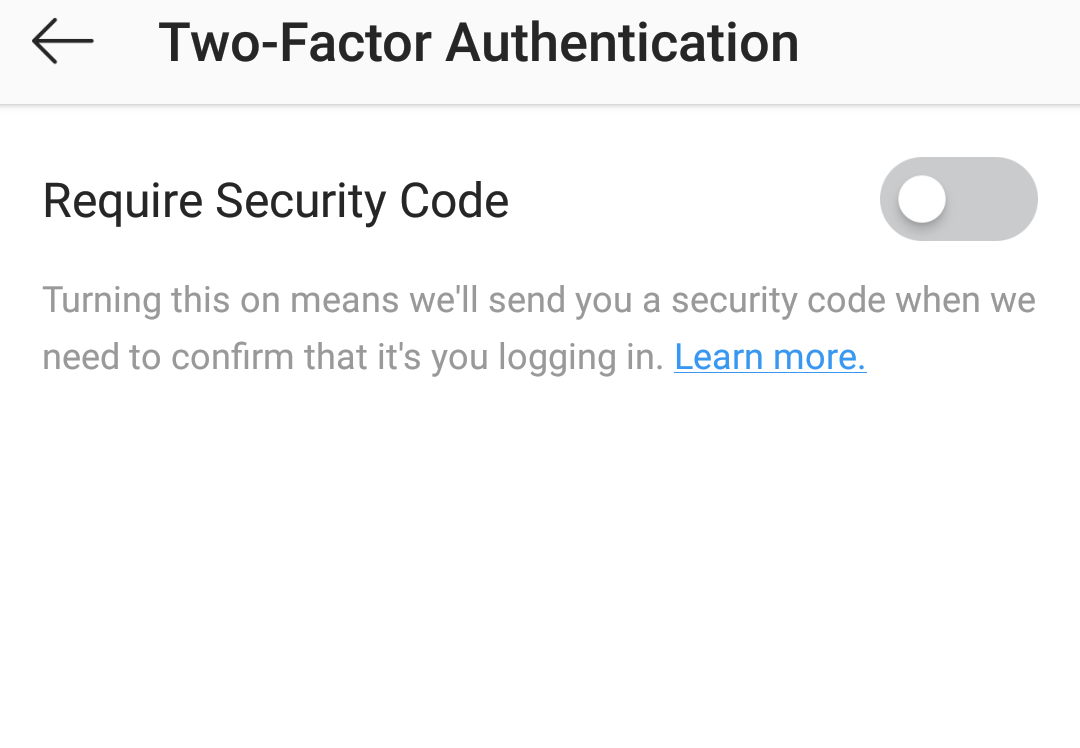Return to previous screen via arrow

pos(62,42)
